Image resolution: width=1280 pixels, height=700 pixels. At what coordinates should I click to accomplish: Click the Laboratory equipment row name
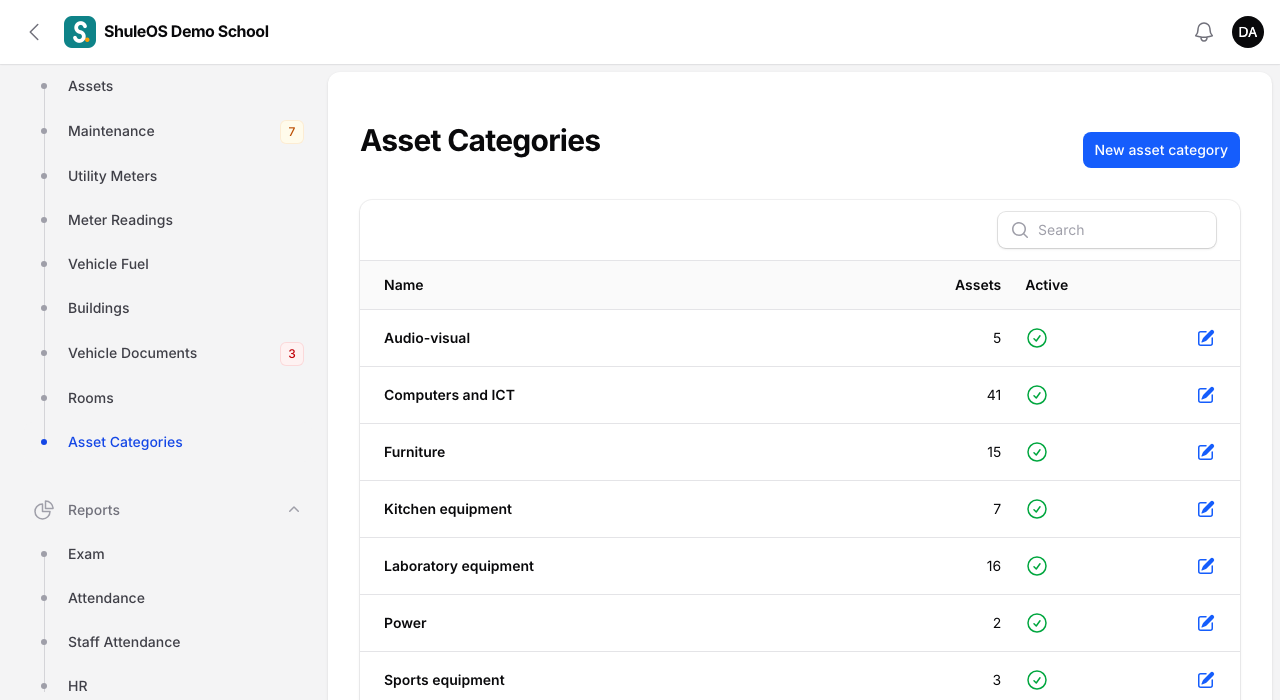click(x=459, y=566)
